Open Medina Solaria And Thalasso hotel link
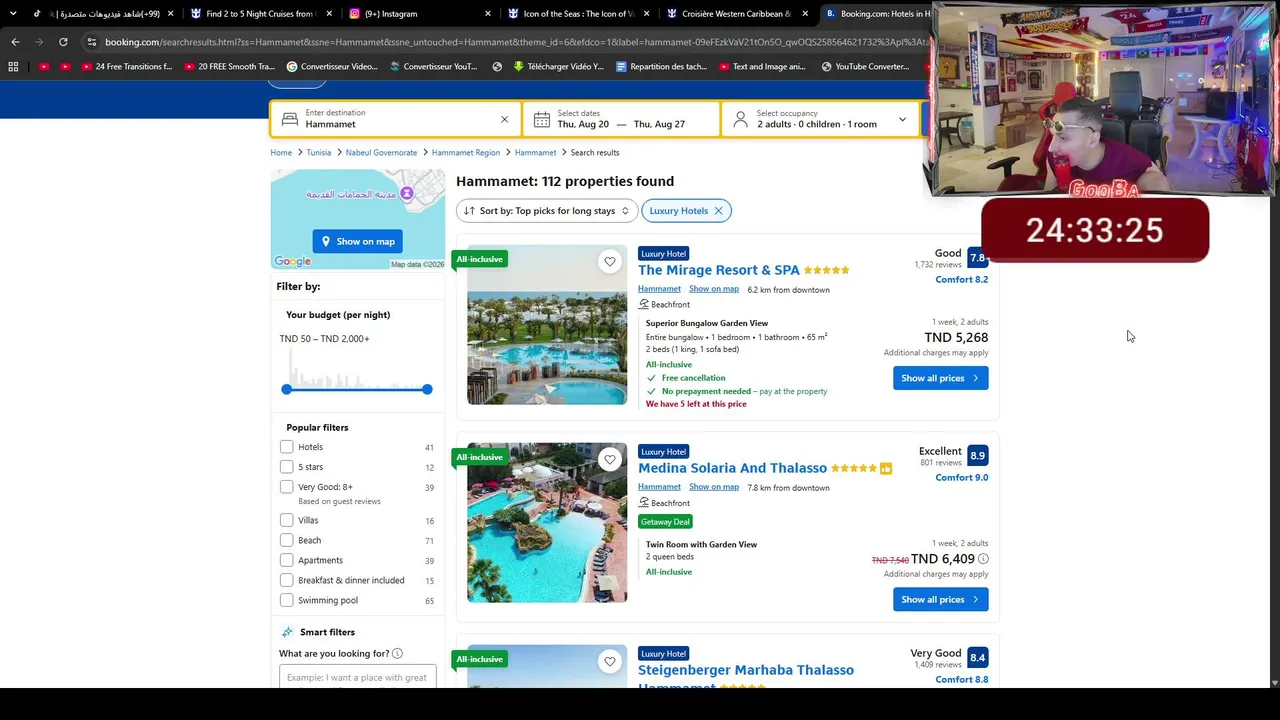This screenshot has width=1280, height=720. point(732,468)
